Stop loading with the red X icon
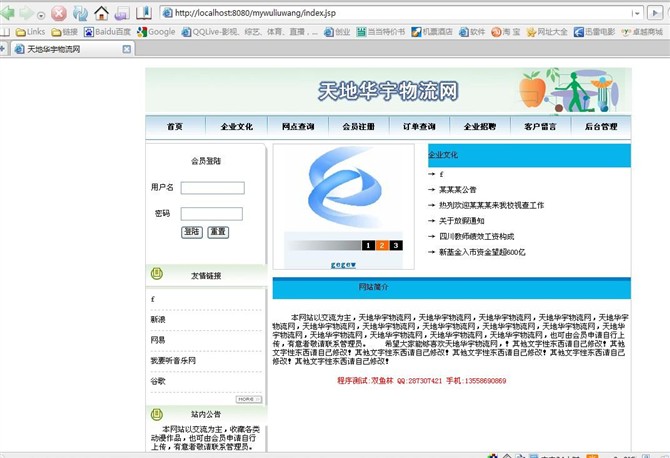The height and width of the screenshot is (458, 670). coord(59,13)
